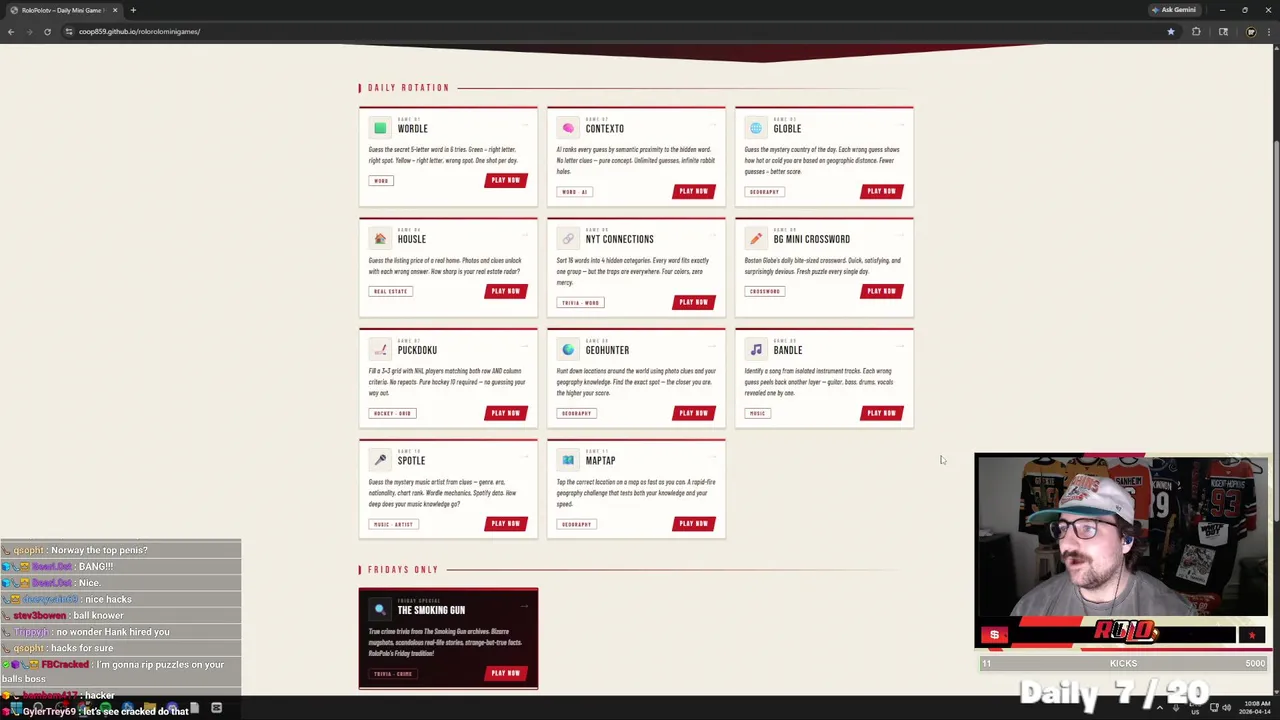Screen dimensions: 1280x720
Task: Open a new browser tab
Action: coord(133,10)
